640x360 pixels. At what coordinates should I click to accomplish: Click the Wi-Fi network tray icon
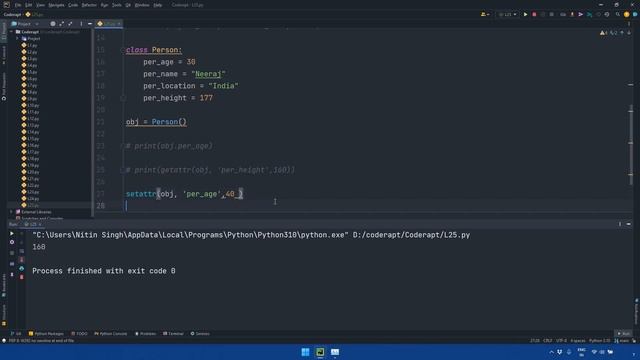594,352
